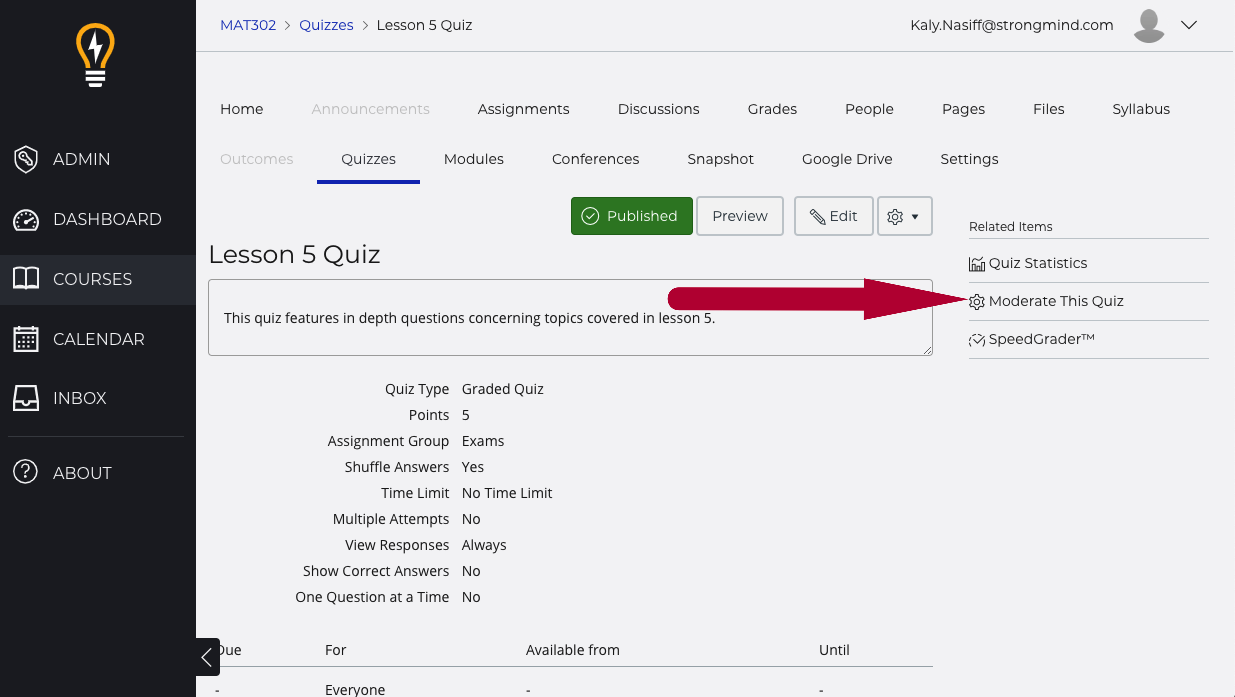This screenshot has height=697, width=1235.
Task: Open the SpeedGrader link
Action: [x=1042, y=339]
